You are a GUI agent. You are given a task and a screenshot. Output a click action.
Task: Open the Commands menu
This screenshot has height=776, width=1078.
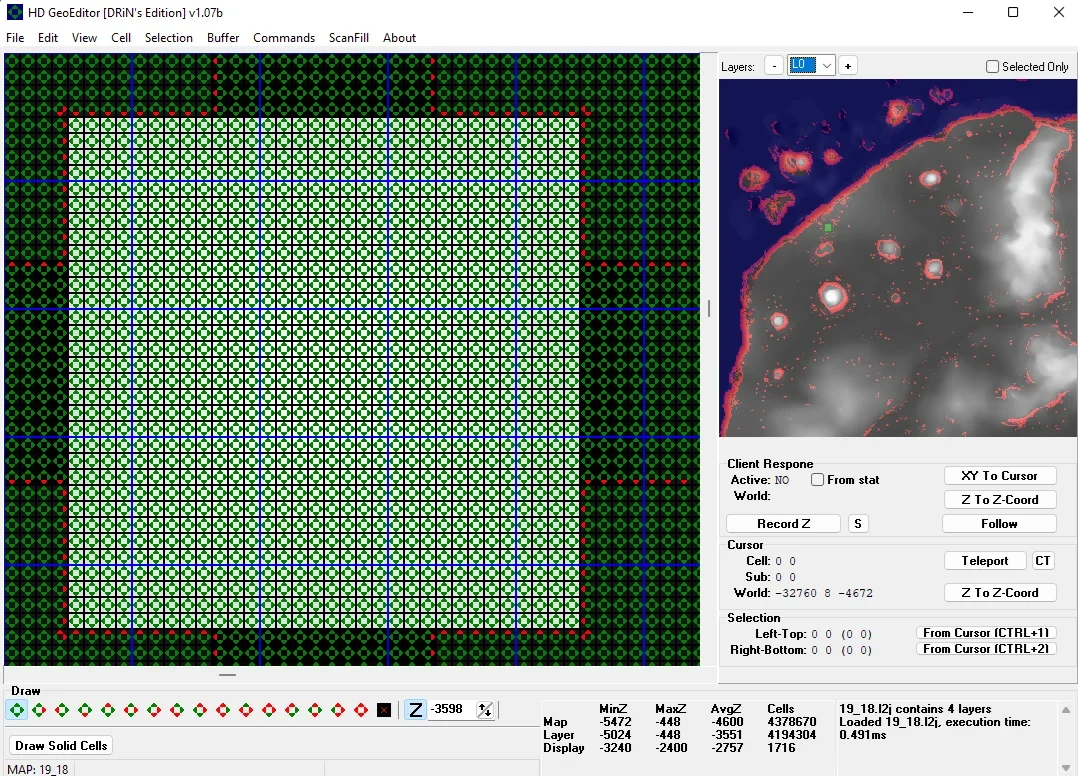[284, 38]
